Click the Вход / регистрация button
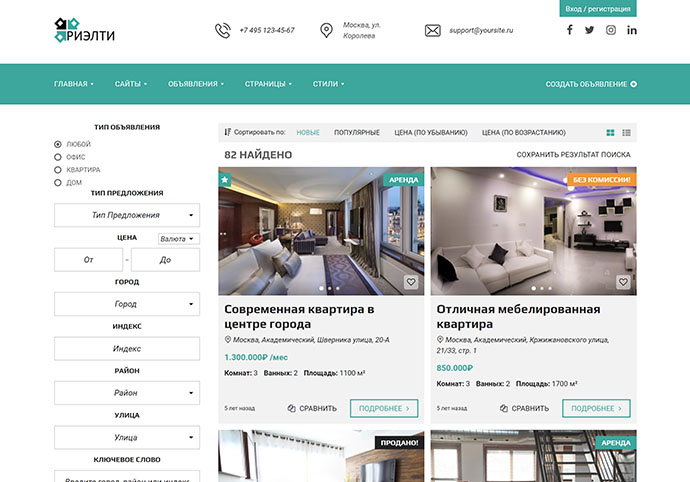Screen dimensions: 690x482 pyautogui.click(x=598, y=8)
